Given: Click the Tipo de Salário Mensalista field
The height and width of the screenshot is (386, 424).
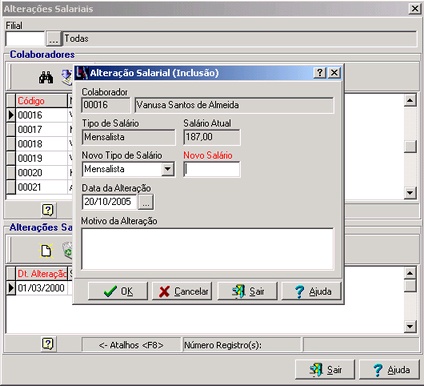Looking at the screenshot, I should pos(128,137).
